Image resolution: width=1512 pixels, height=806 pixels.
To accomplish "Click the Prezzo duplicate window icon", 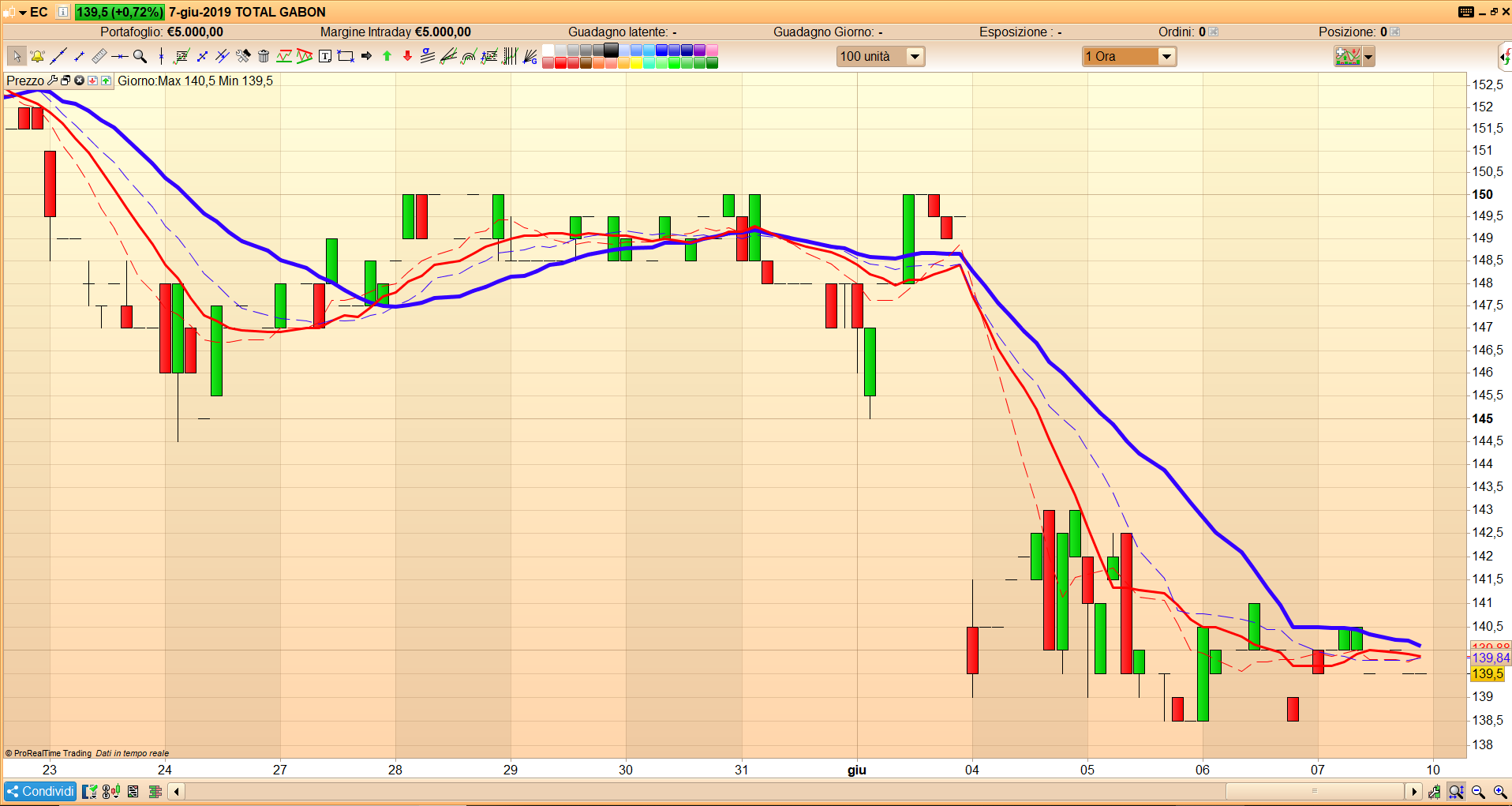I will [65, 81].
